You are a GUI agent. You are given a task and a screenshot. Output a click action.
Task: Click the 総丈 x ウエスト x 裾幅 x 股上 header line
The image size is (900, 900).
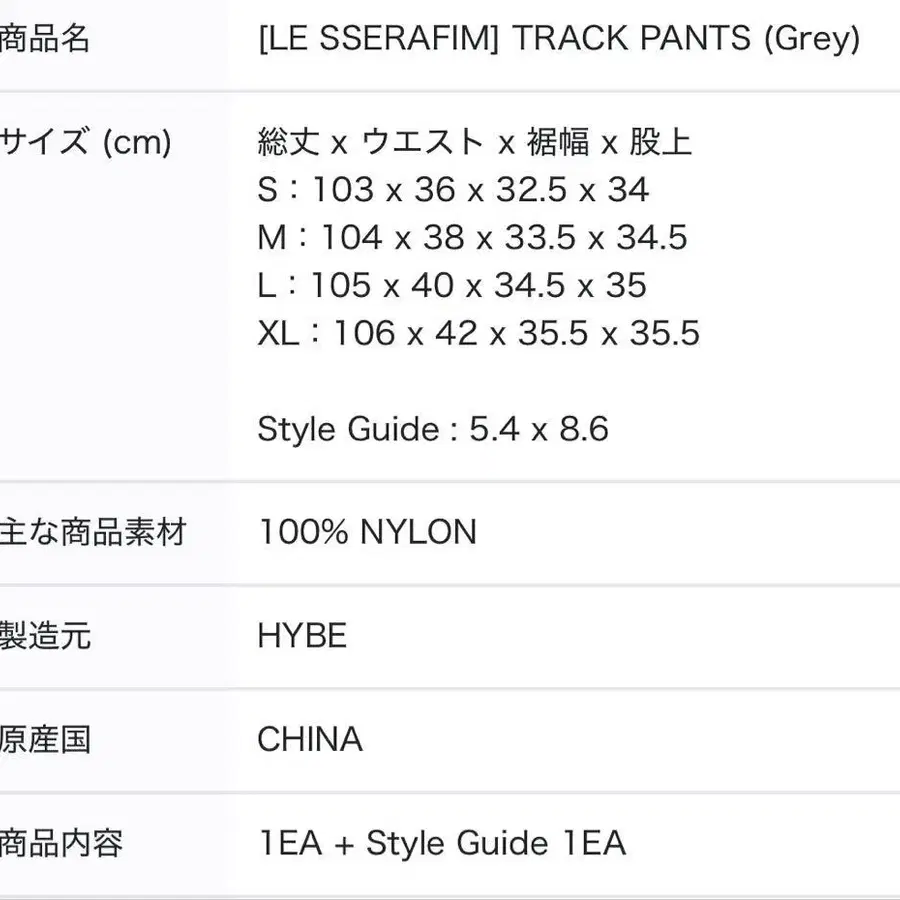(475, 142)
